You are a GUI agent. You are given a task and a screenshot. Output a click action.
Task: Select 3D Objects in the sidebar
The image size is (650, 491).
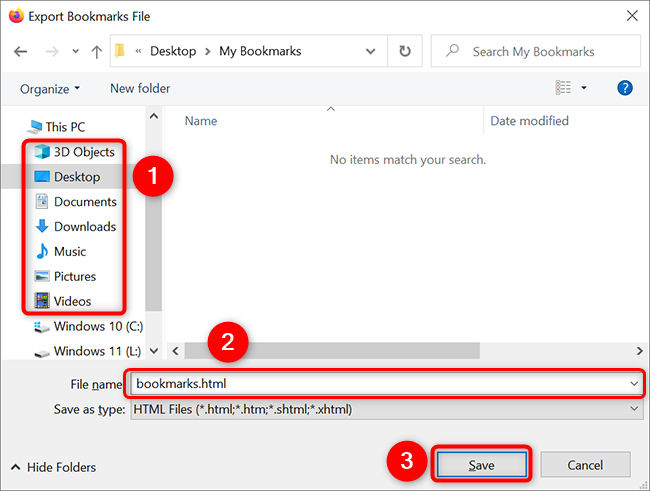click(84, 152)
